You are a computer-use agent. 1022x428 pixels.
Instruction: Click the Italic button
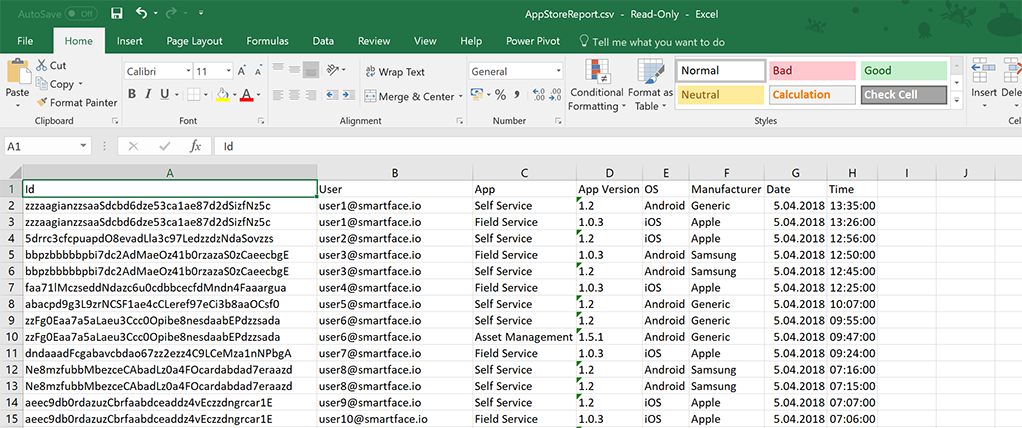click(x=148, y=94)
